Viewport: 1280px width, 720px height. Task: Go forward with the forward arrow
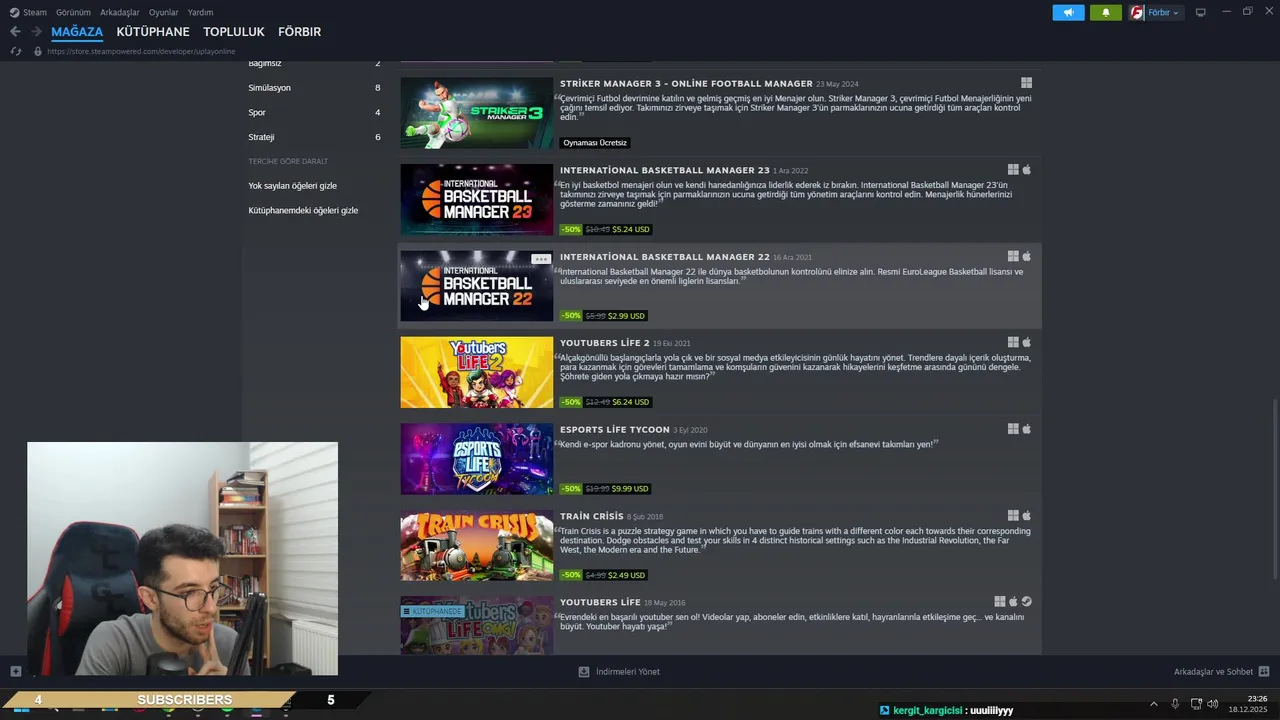click(x=37, y=32)
